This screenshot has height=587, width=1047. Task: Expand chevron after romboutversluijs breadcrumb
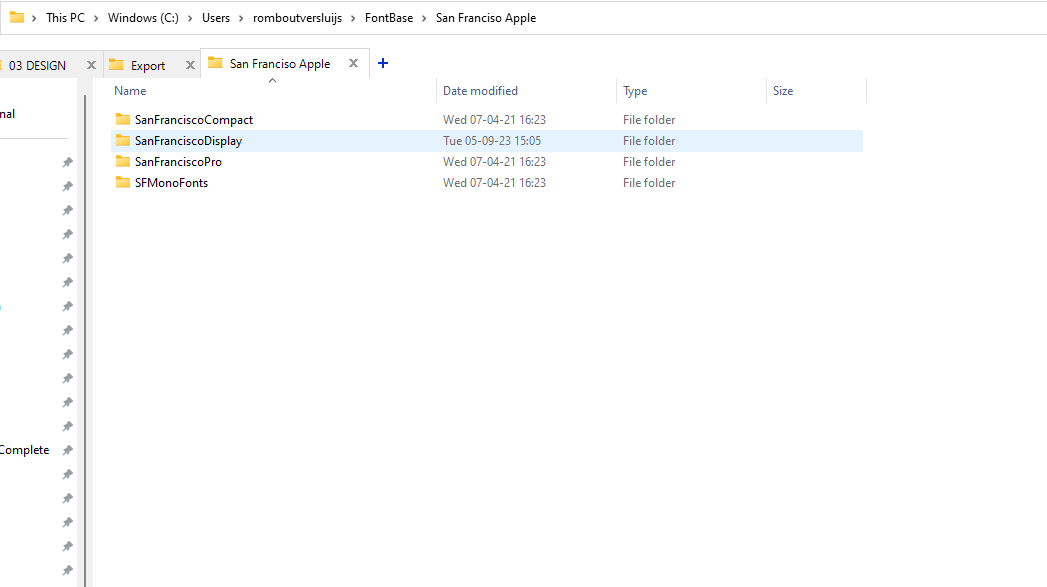coord(353,18)
